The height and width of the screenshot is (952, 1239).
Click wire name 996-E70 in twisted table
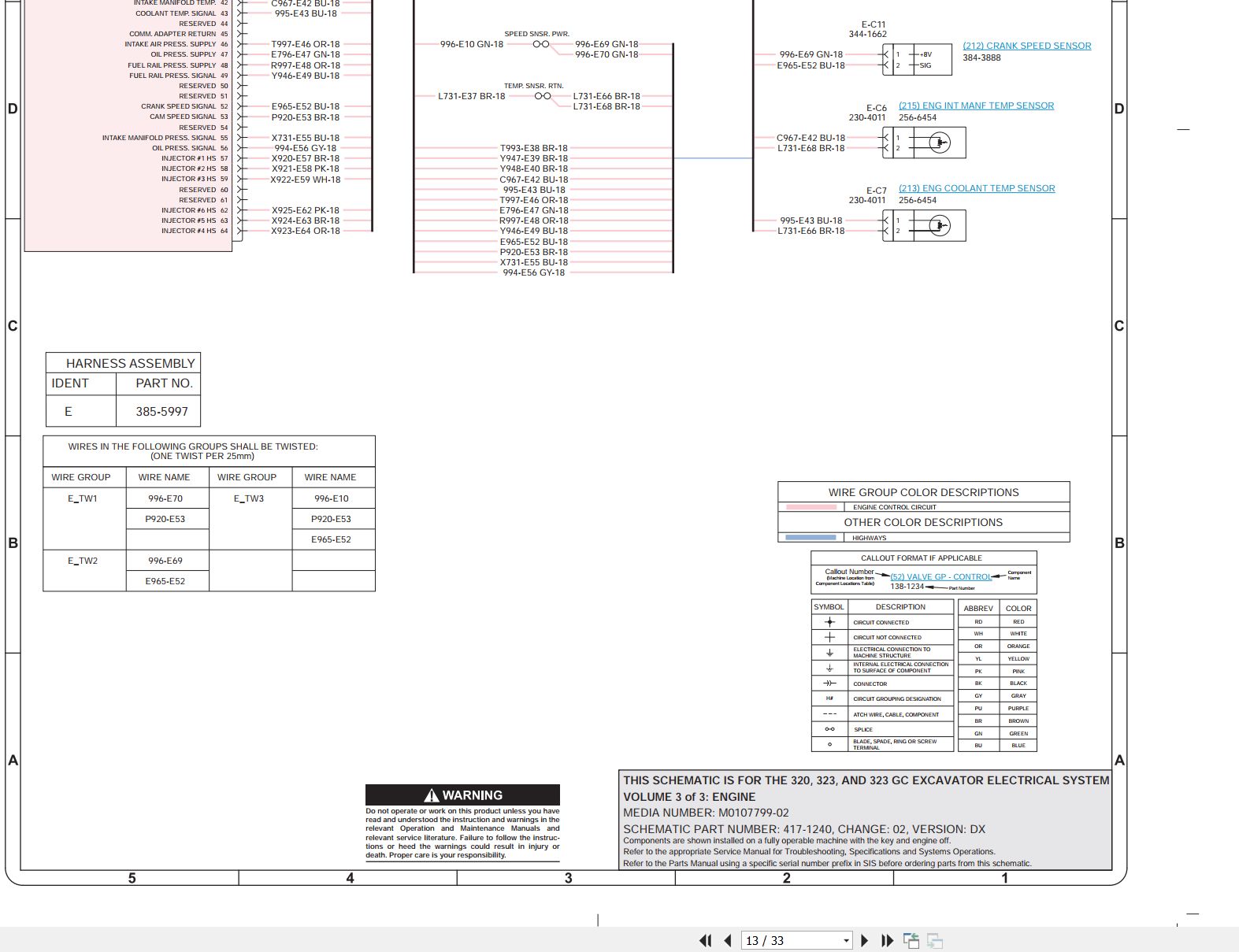click(165, 498)
